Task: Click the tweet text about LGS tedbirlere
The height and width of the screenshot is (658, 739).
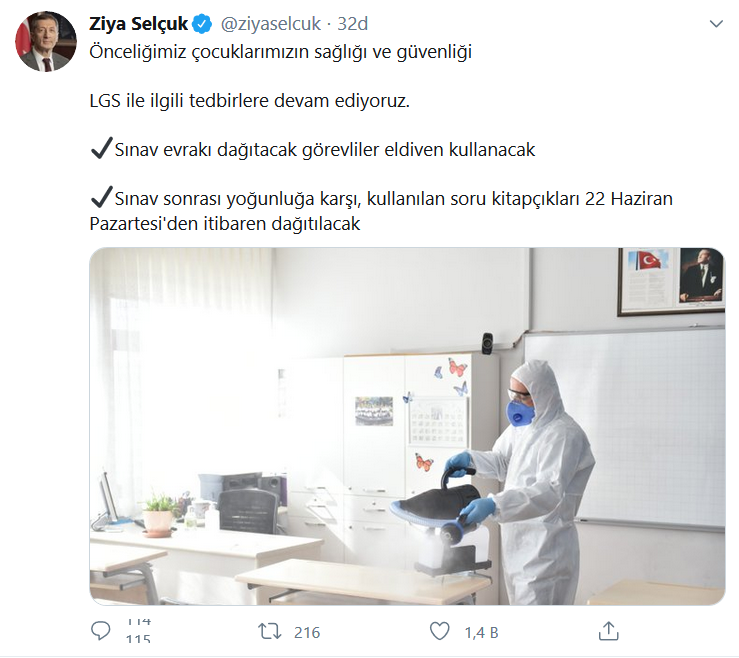Action: 250,101
